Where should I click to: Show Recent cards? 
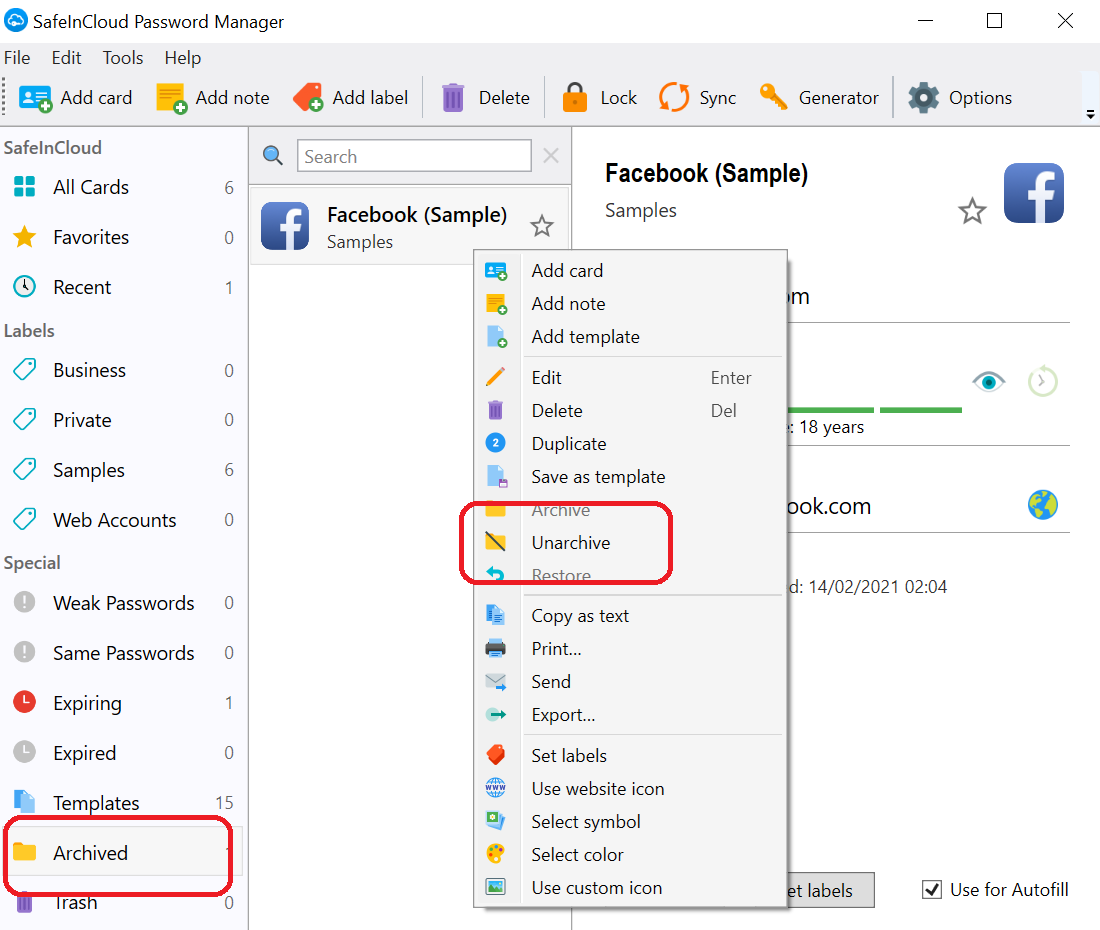click(x=123, y=287)
